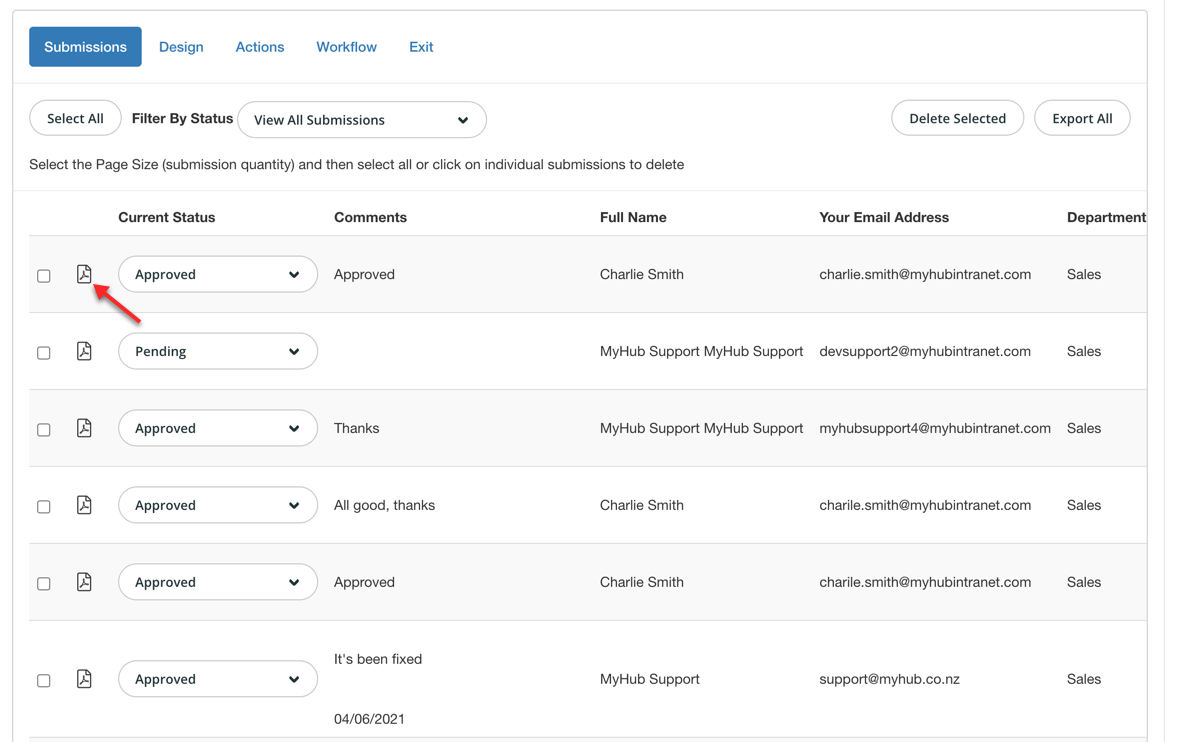Click the Current Status column header
This screenshot has height=742, width=1191.
166,217
